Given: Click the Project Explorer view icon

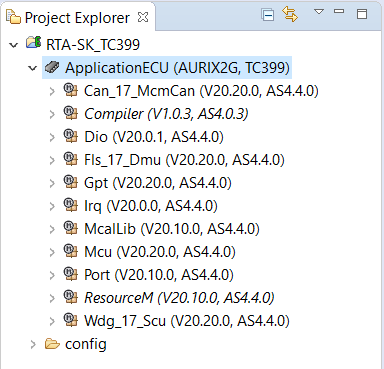Looking at the screenshot, I should coord(14,17).
